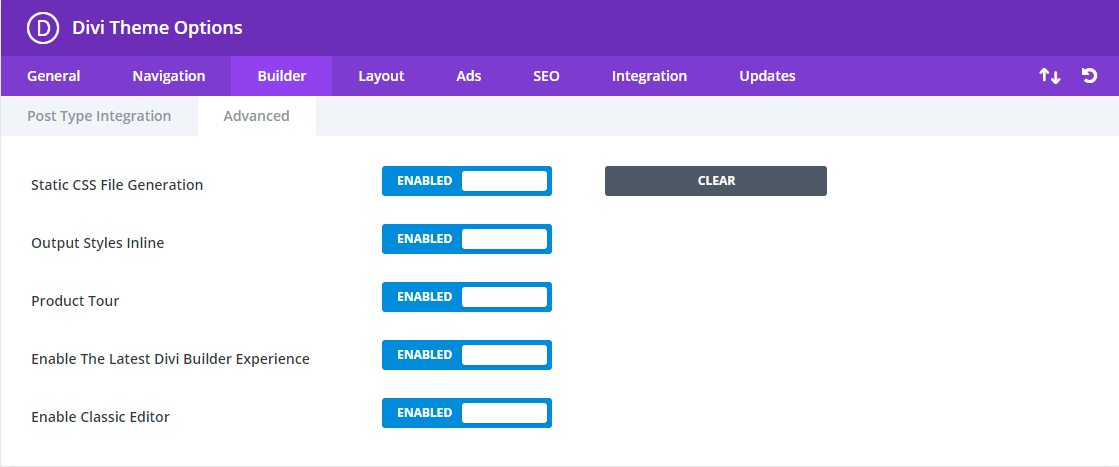The image size is (1119, 467).
Task: Toggle Enable The Latest Divi Builder Experience
Action: [467, 355]
